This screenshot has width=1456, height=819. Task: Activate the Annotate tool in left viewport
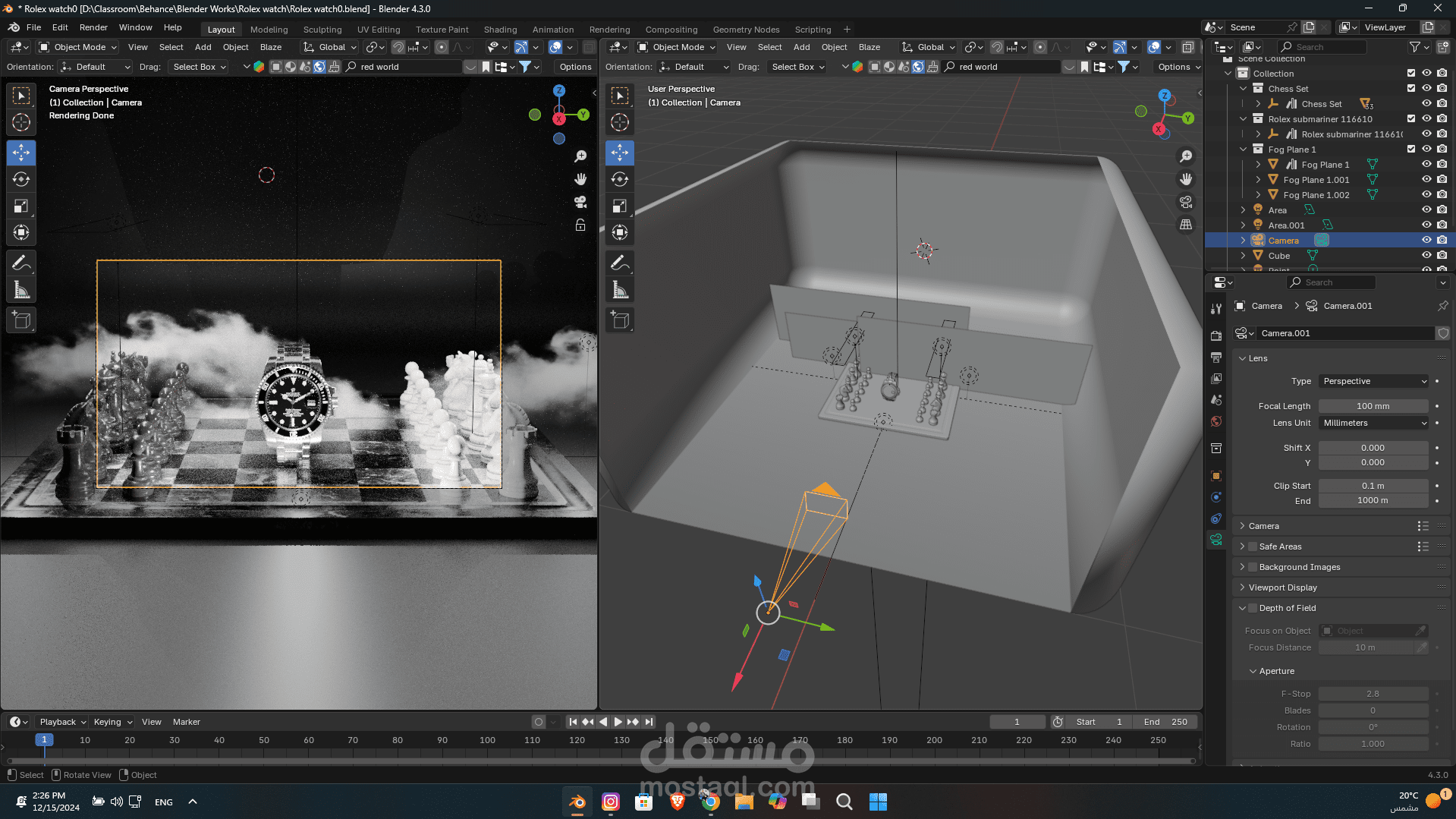pos(21,263)
